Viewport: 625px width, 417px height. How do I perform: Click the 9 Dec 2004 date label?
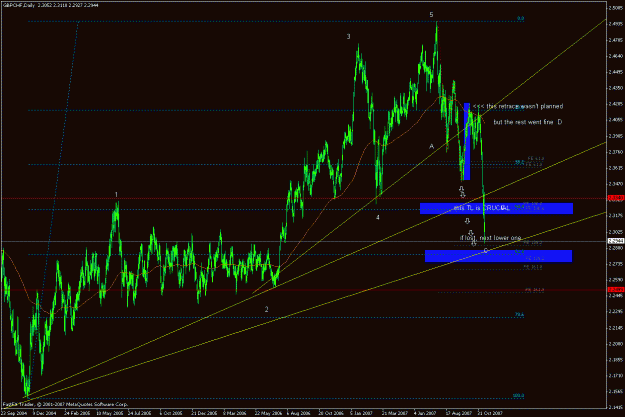44,413
